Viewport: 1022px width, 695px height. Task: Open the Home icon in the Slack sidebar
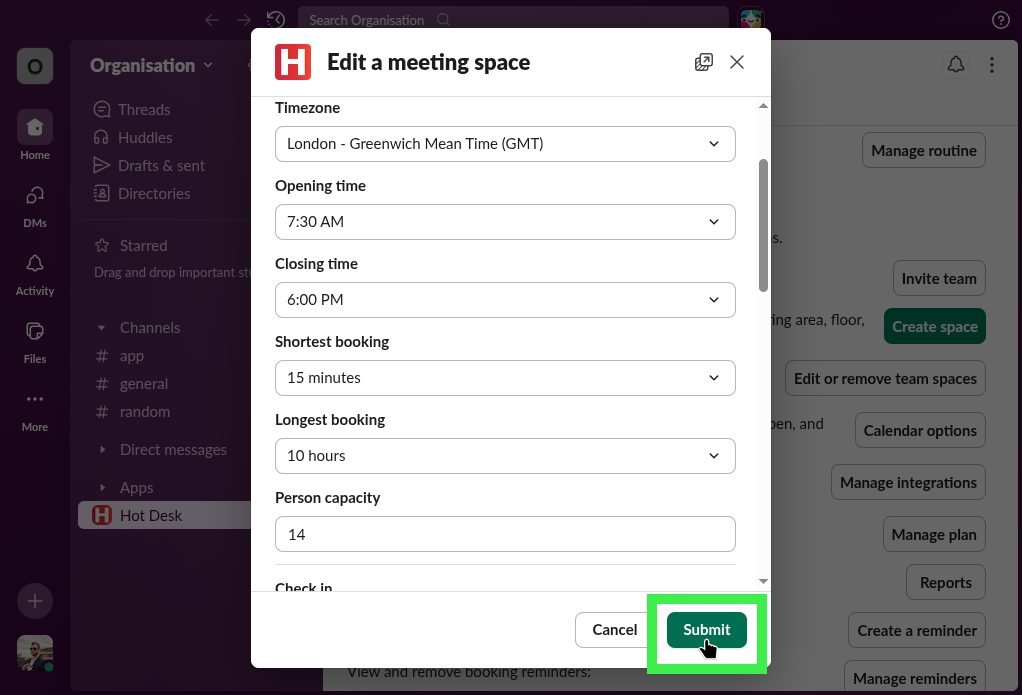coord(34,135)
